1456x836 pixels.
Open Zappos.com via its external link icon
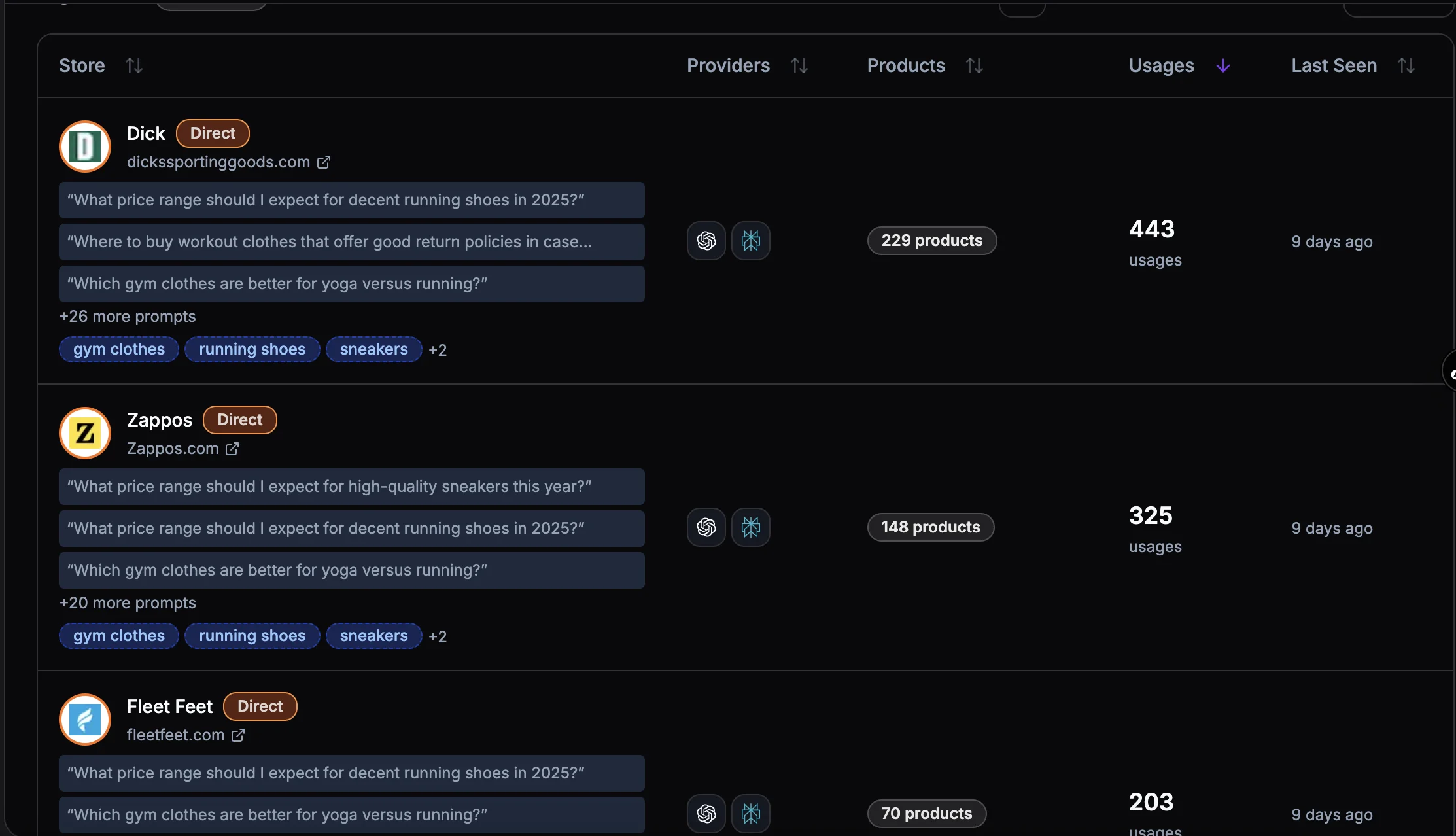tap(232, 449)
